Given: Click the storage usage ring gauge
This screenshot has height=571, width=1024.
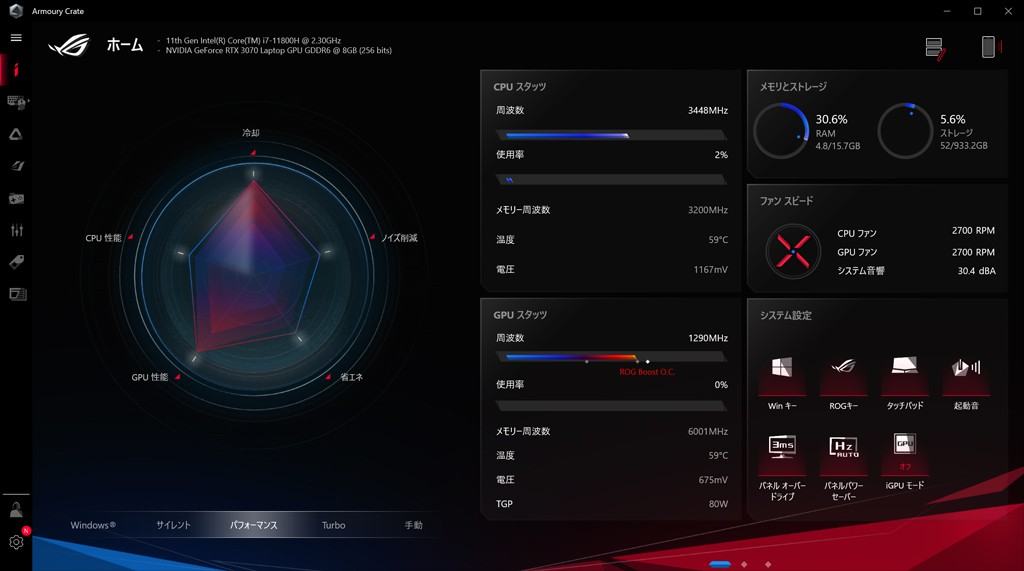Looking at the screenshot, I should tap(905, 131).
